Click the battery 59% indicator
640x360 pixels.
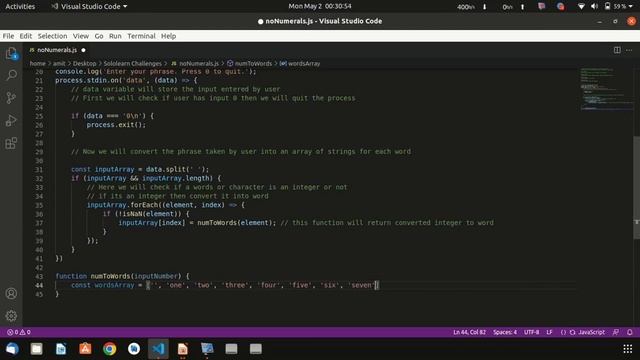click(615, 7)
